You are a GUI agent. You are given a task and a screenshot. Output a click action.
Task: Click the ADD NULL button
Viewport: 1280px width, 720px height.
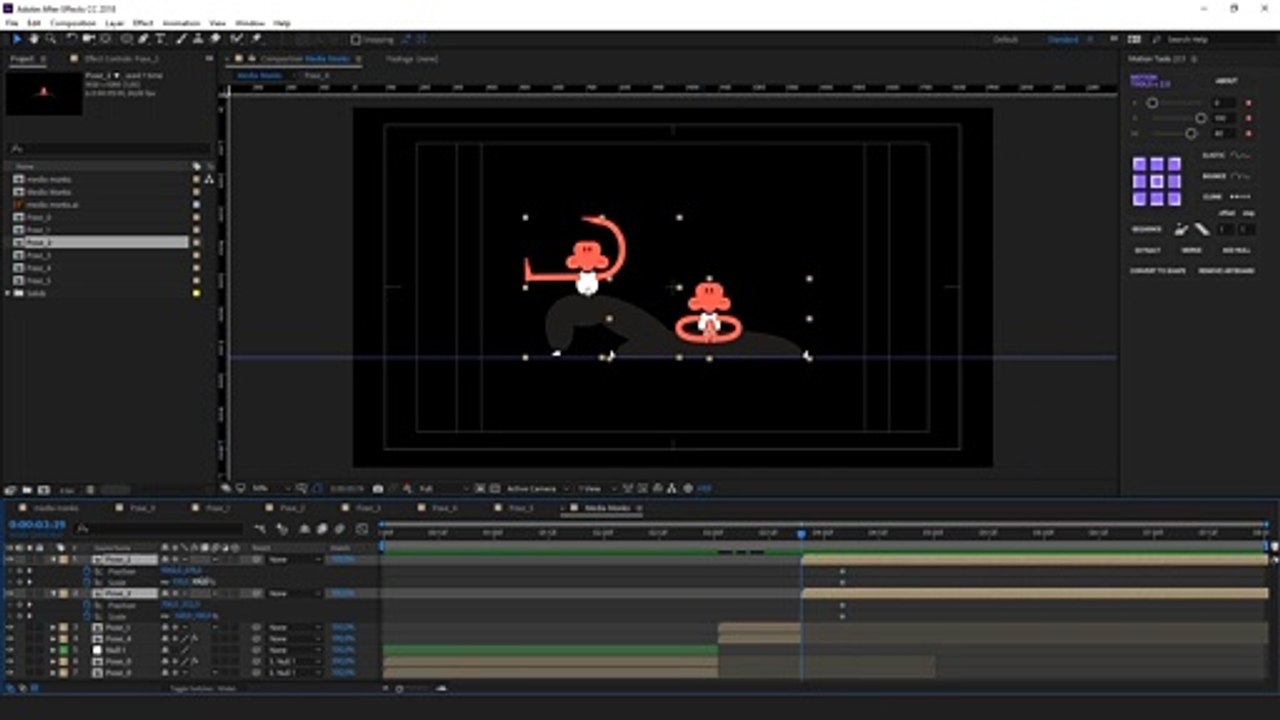(1236, 250)
